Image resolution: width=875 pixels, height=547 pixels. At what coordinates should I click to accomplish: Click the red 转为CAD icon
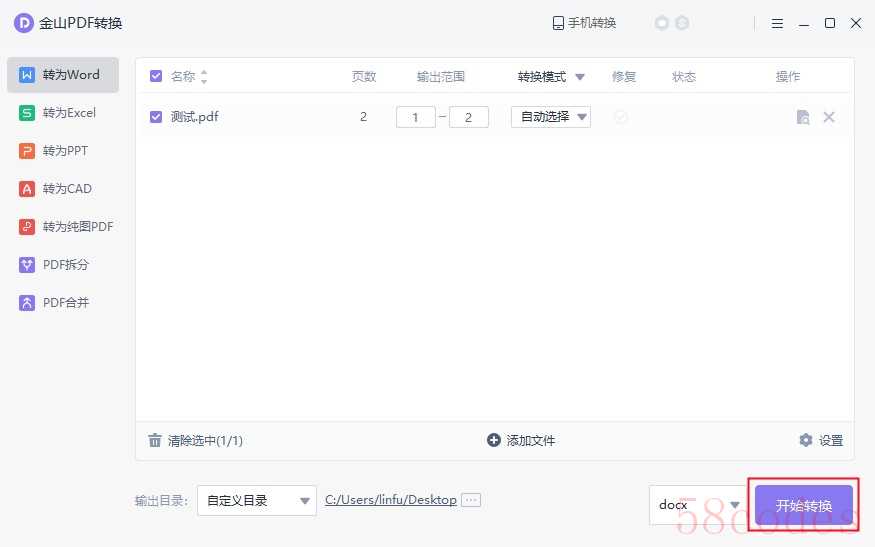26,189
